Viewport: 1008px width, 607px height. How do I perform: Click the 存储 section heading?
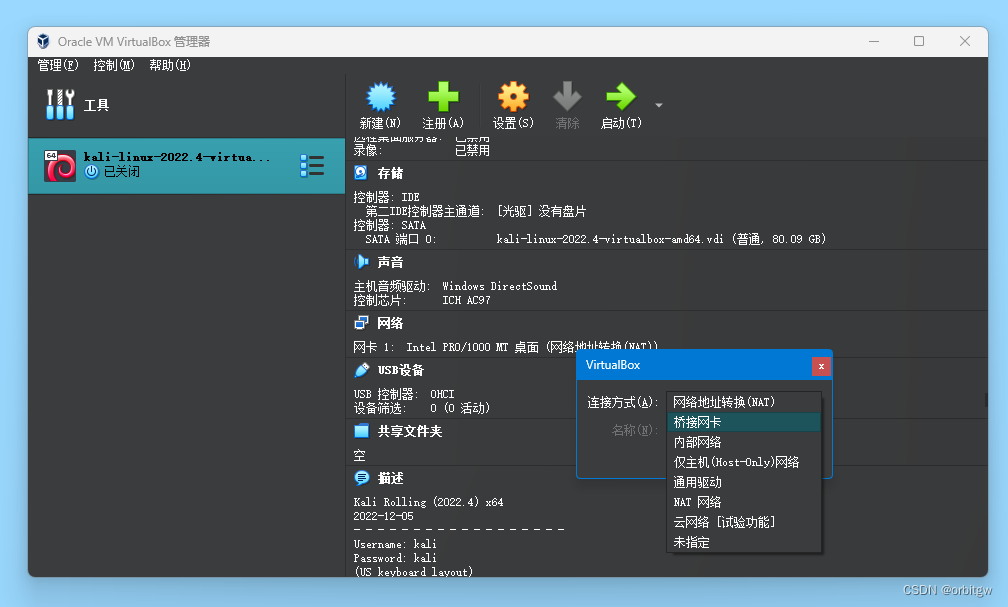tap(390, 173)
